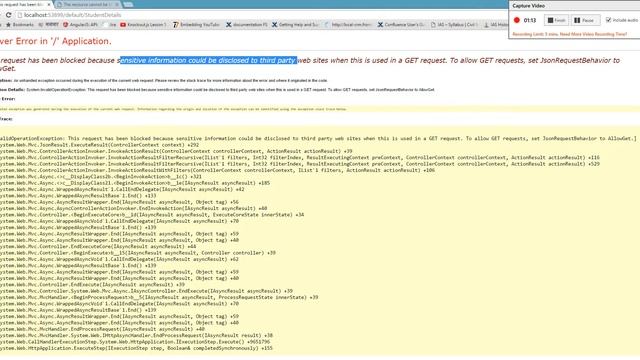Open the documentation FS bookmark
This screenshot has width=640, height=360.
pyautogui.click(x=247, y=25)
